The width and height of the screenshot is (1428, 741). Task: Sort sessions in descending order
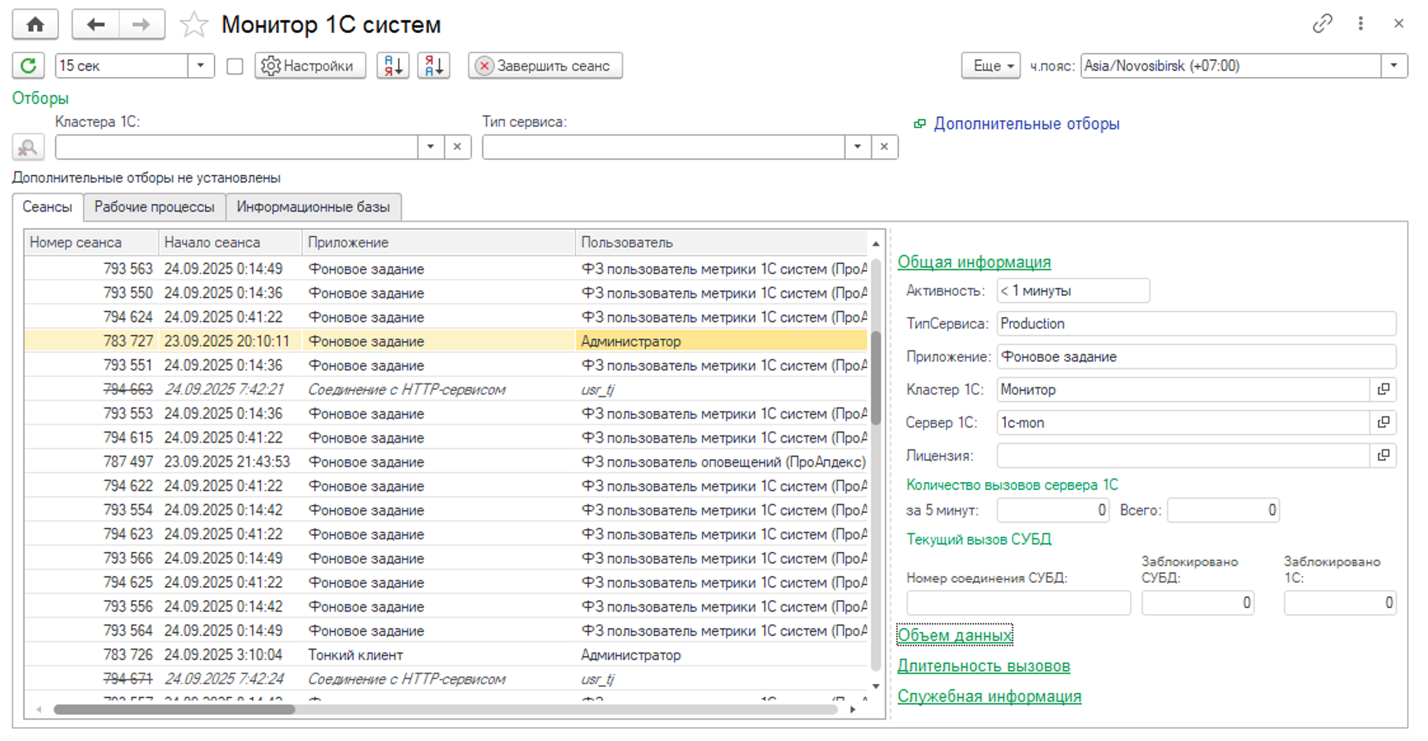pyautogui.click(x=433, y=66)
